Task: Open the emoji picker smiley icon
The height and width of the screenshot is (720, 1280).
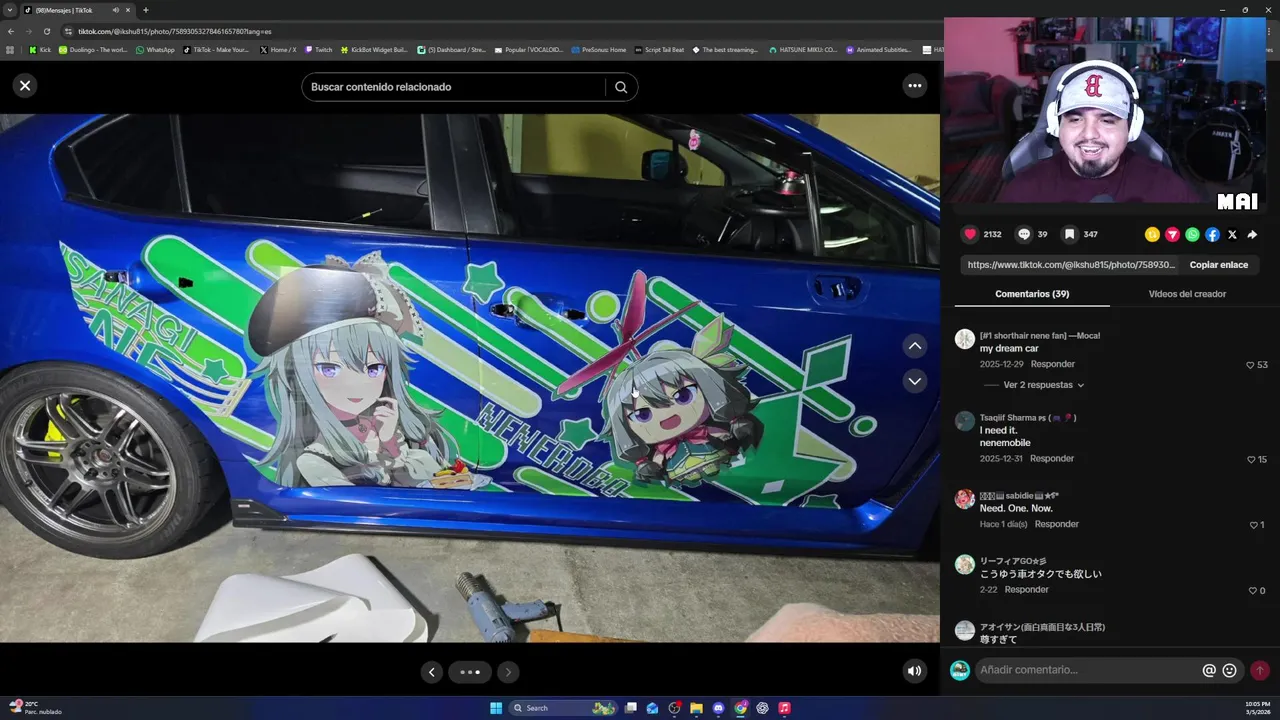Action: (1229, 671)
